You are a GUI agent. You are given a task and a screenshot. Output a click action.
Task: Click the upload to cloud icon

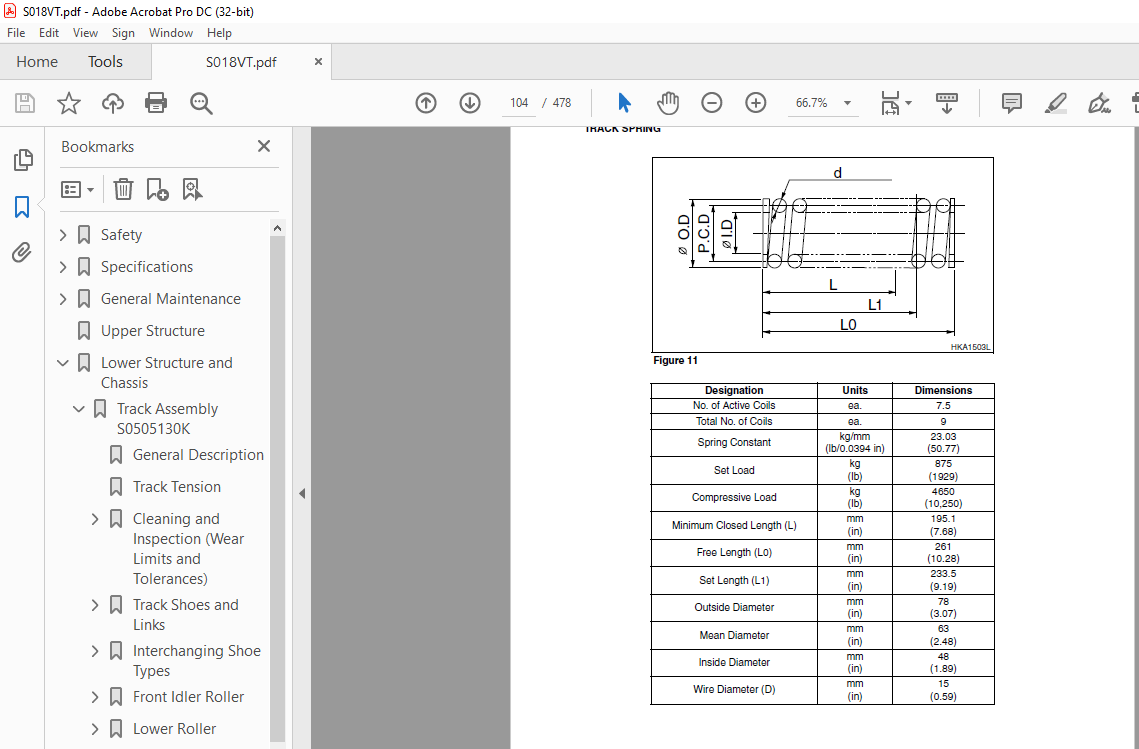tap(113, 103)
